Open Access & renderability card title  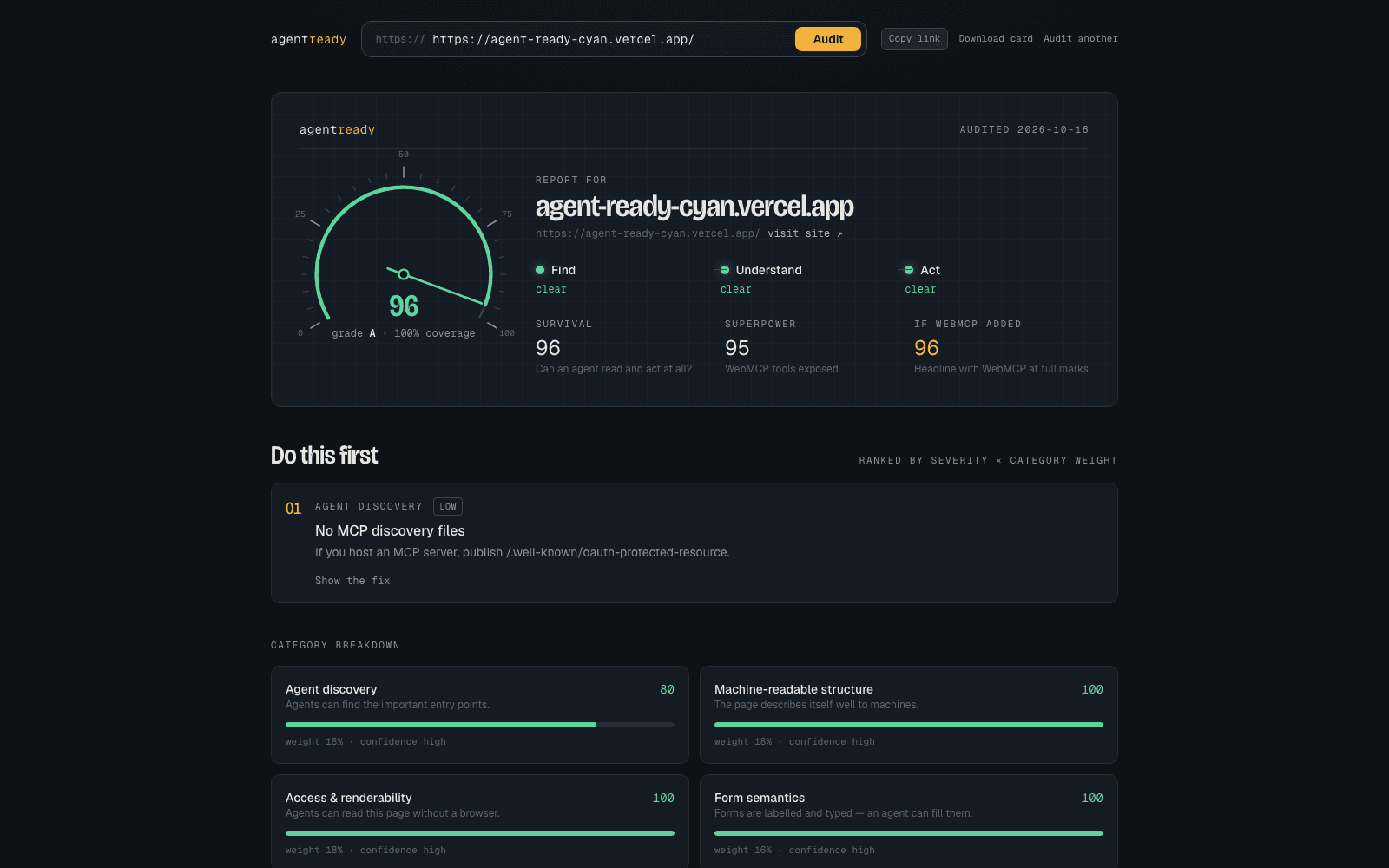click(349, 798)
